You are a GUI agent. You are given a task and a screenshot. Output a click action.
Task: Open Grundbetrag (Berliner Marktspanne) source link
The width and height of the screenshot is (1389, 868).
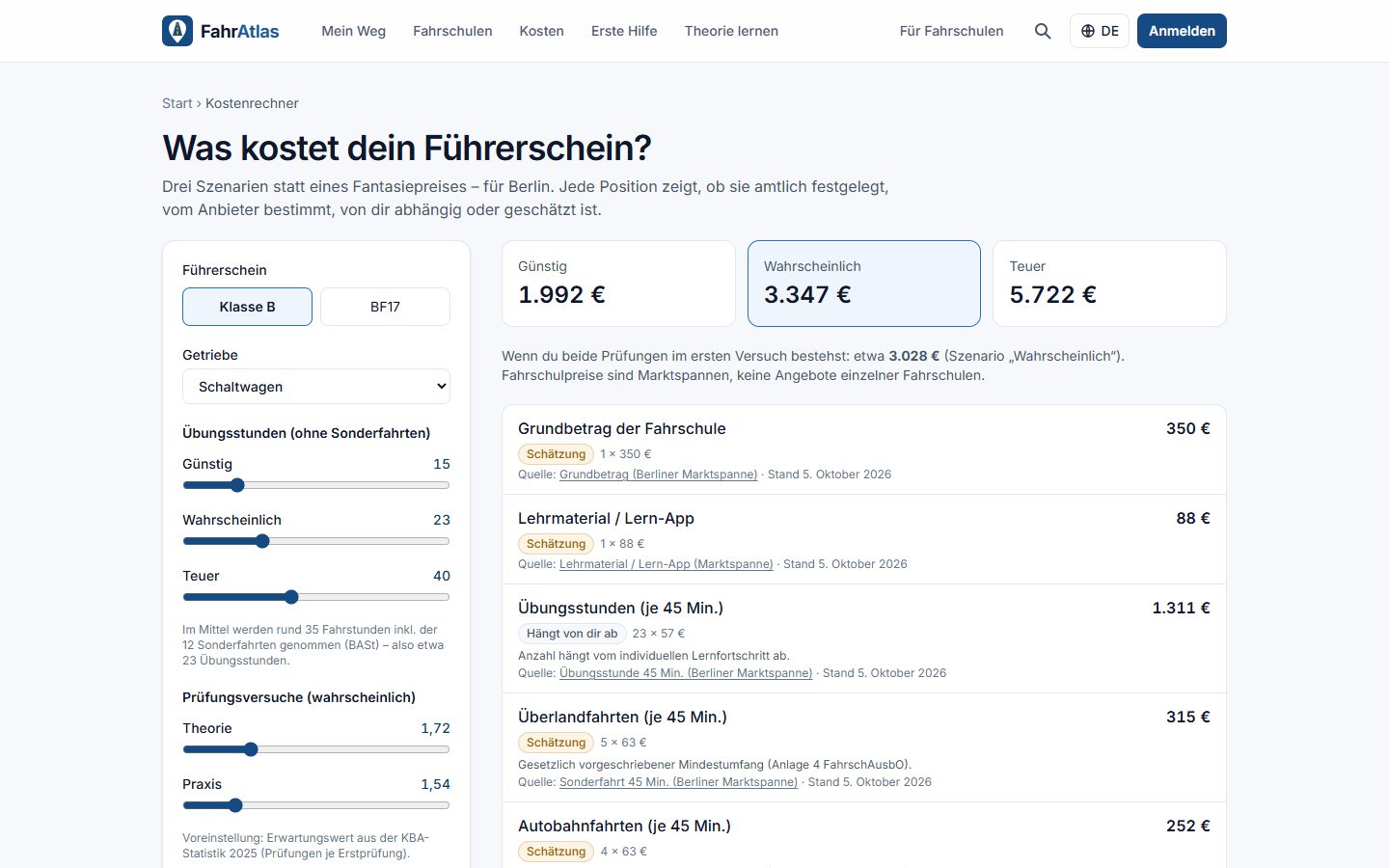(x=658, y=475)
